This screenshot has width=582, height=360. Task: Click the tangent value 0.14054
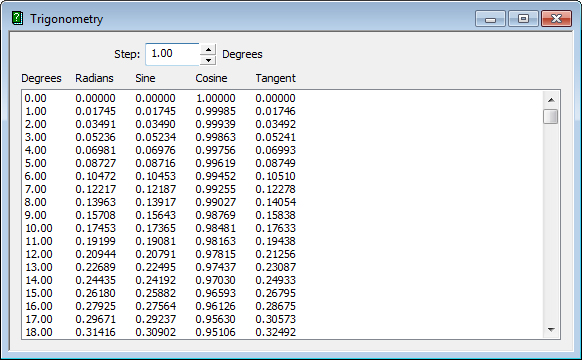click(275, 202)
